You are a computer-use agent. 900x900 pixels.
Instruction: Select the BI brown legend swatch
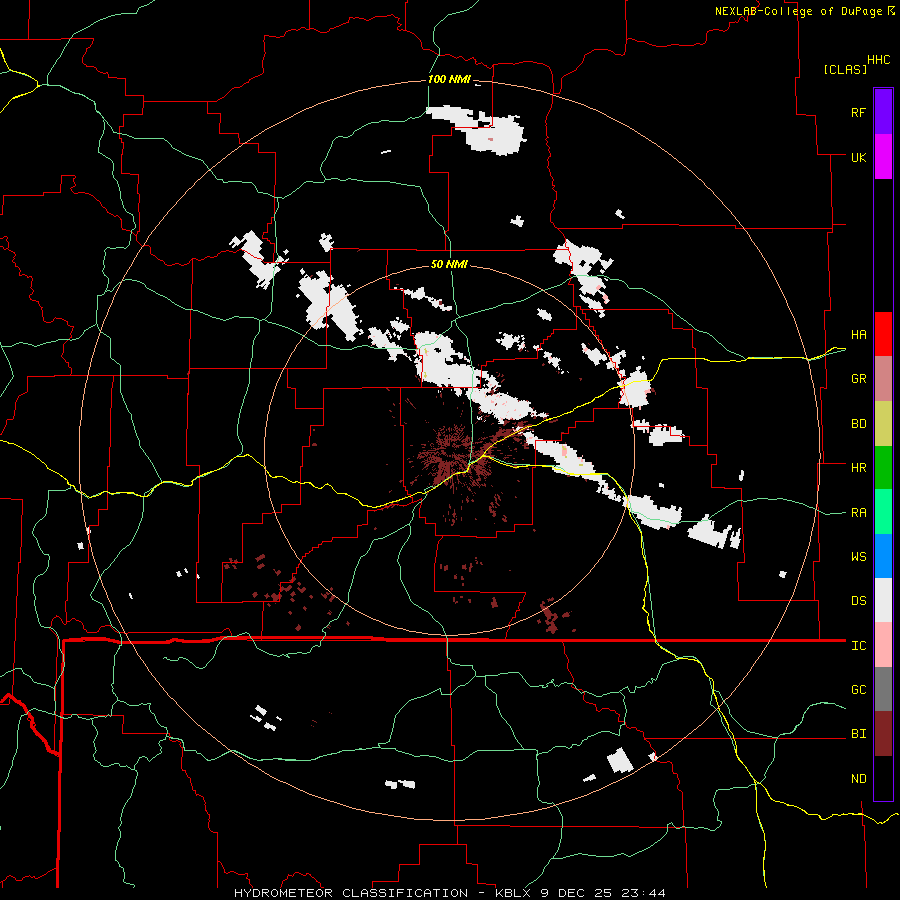(x=883, y=734)
